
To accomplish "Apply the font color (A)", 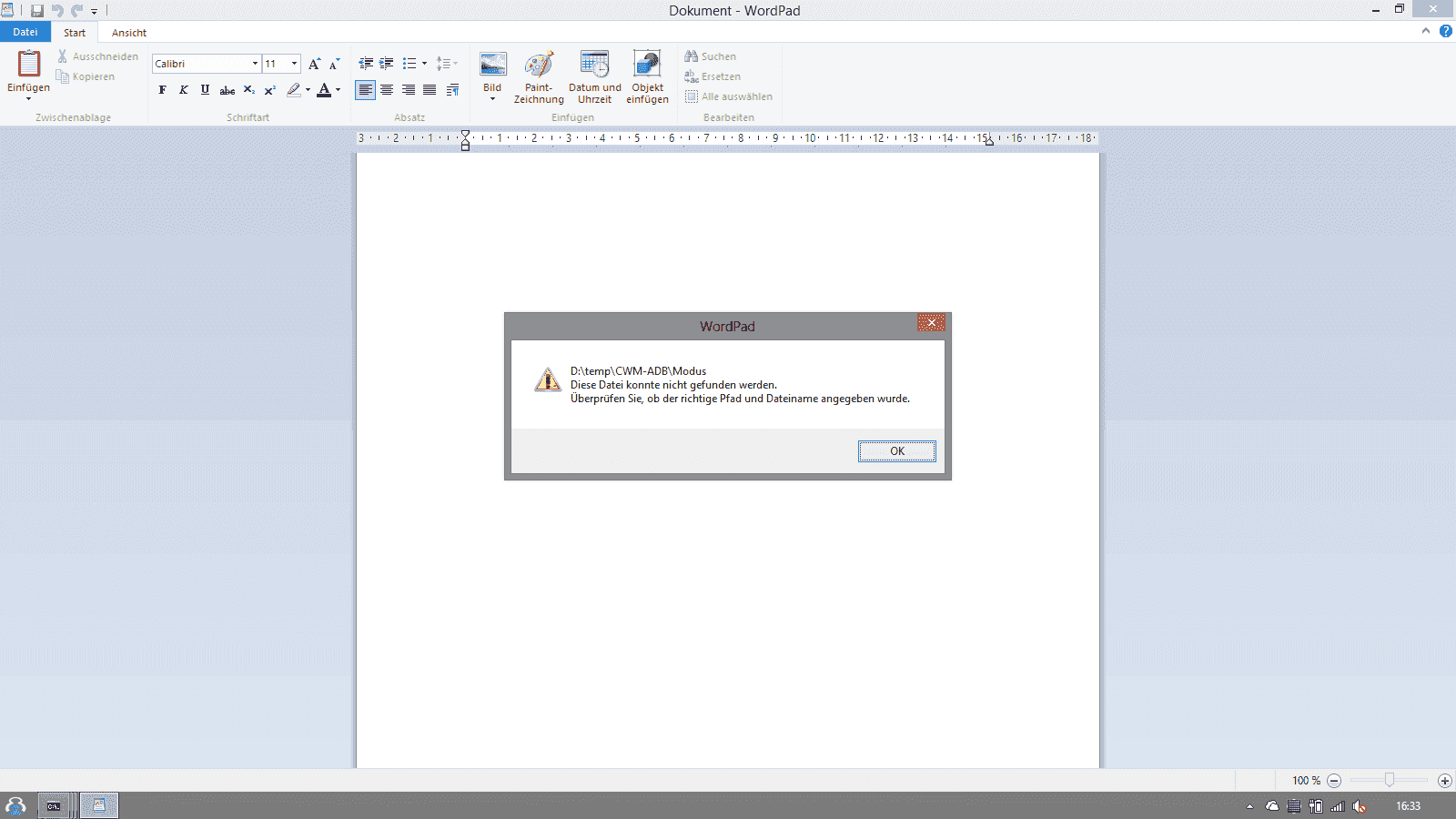I will 324,90.
